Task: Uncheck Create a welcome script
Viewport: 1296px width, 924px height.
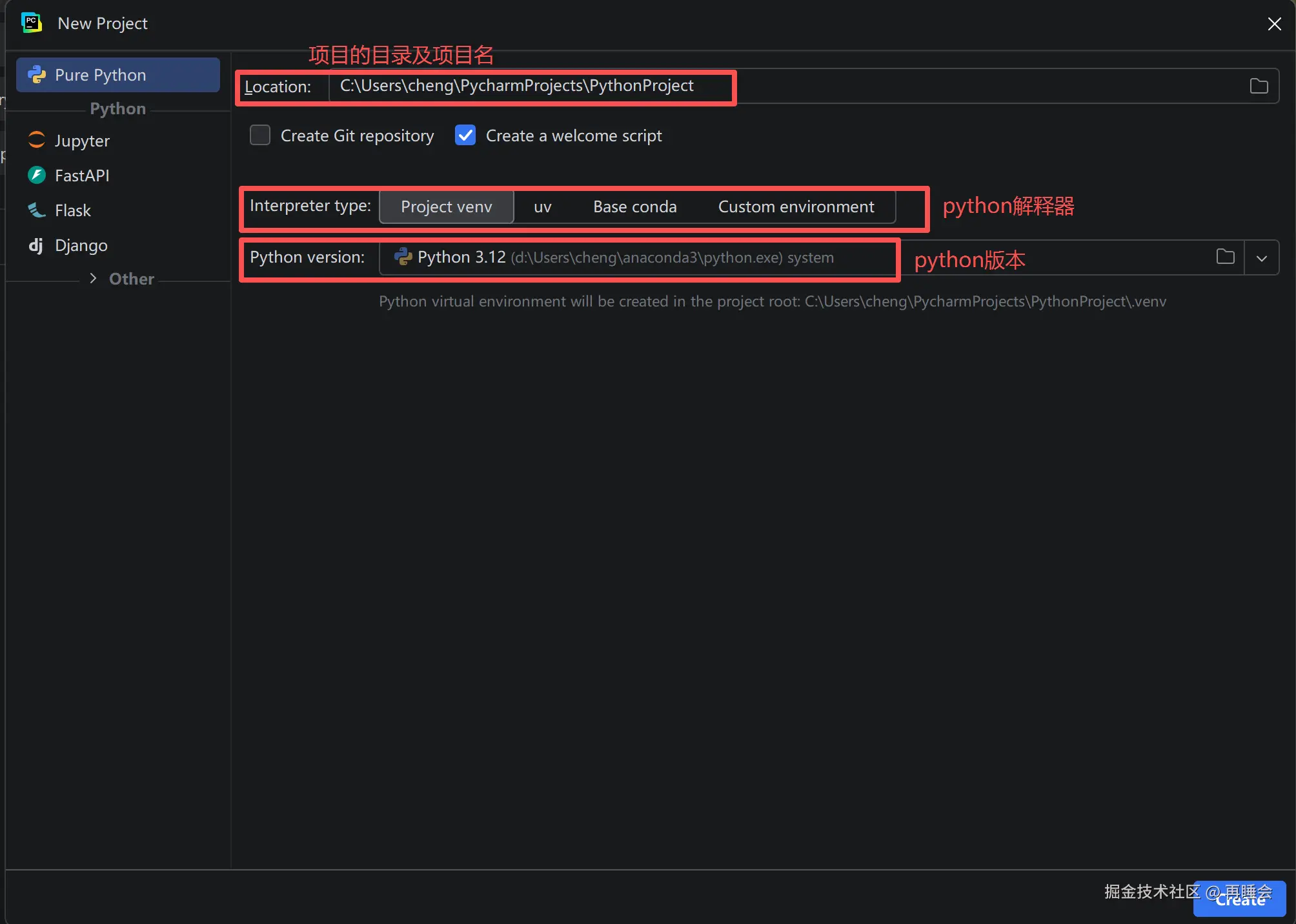Action: pos(465,136)
